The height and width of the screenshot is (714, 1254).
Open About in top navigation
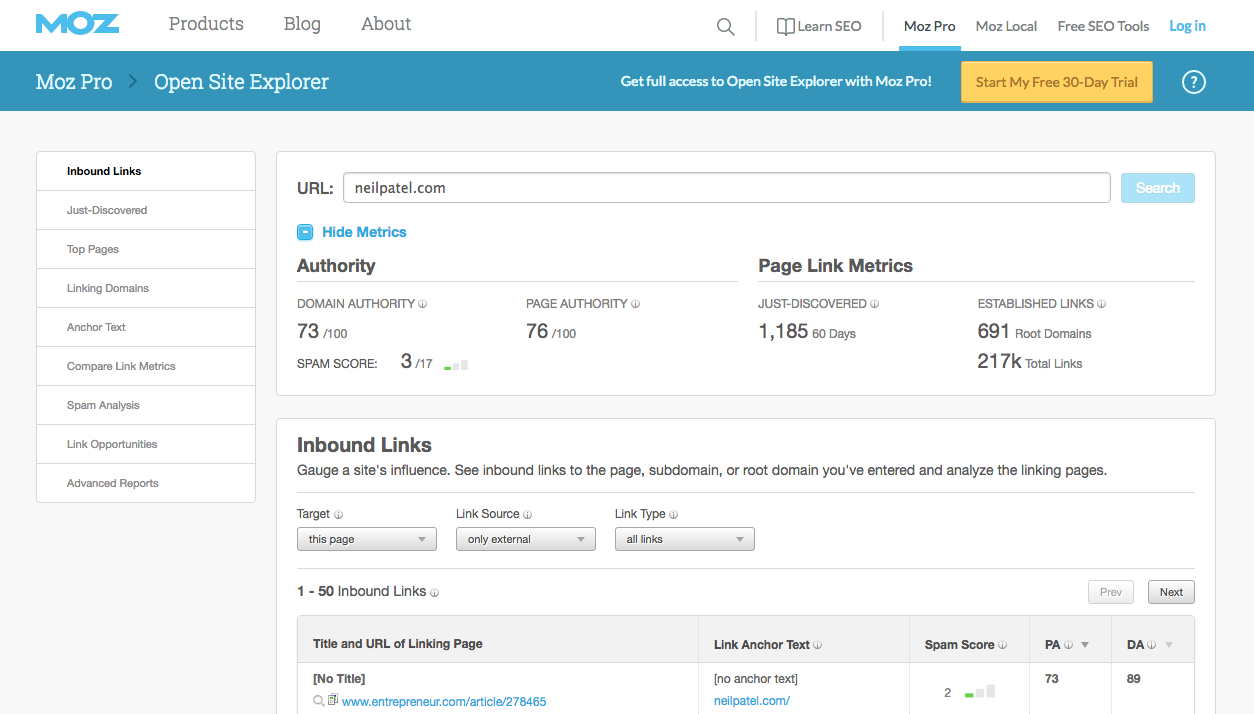386,24
